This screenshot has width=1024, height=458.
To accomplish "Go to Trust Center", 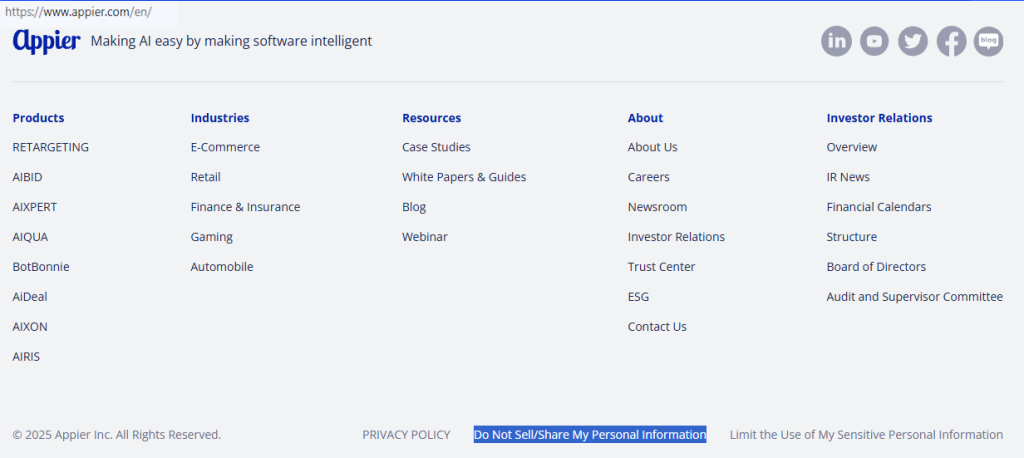I will click(661, 267).
